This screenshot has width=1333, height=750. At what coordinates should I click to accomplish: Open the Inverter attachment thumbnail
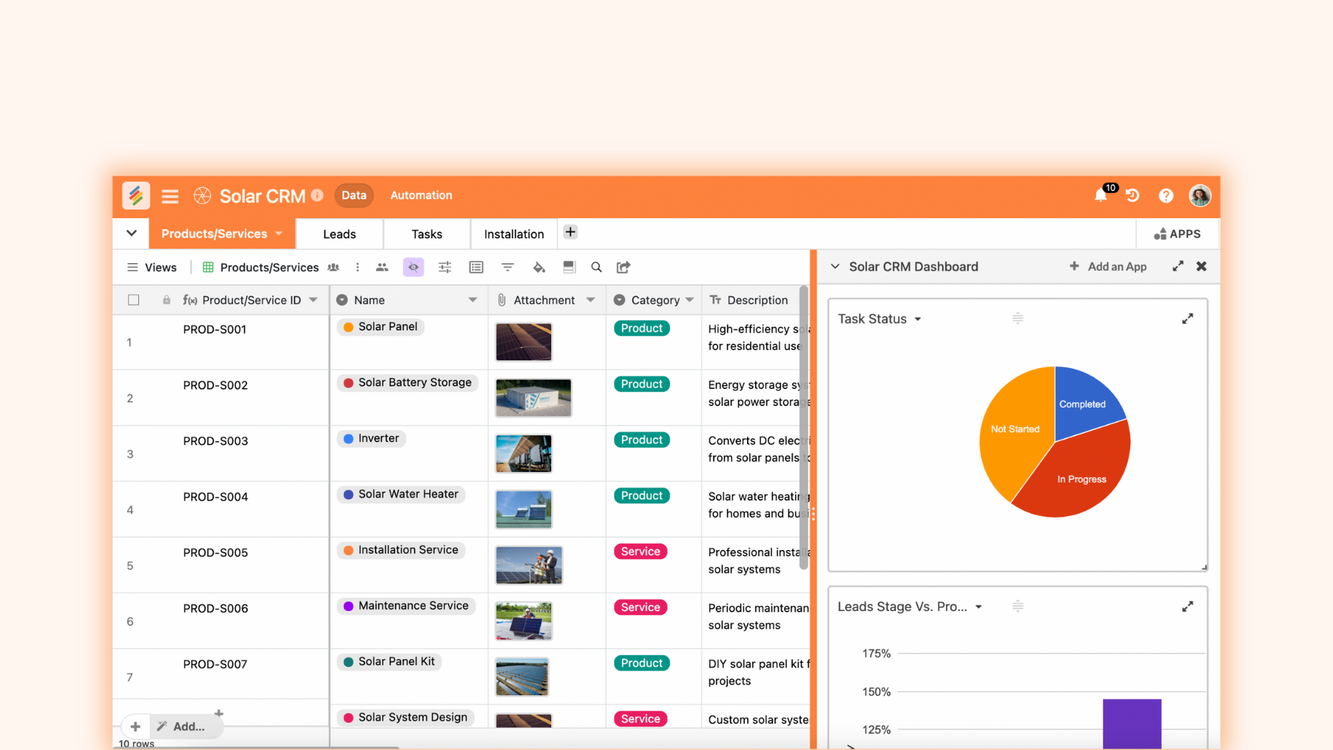tap(524, 454)
